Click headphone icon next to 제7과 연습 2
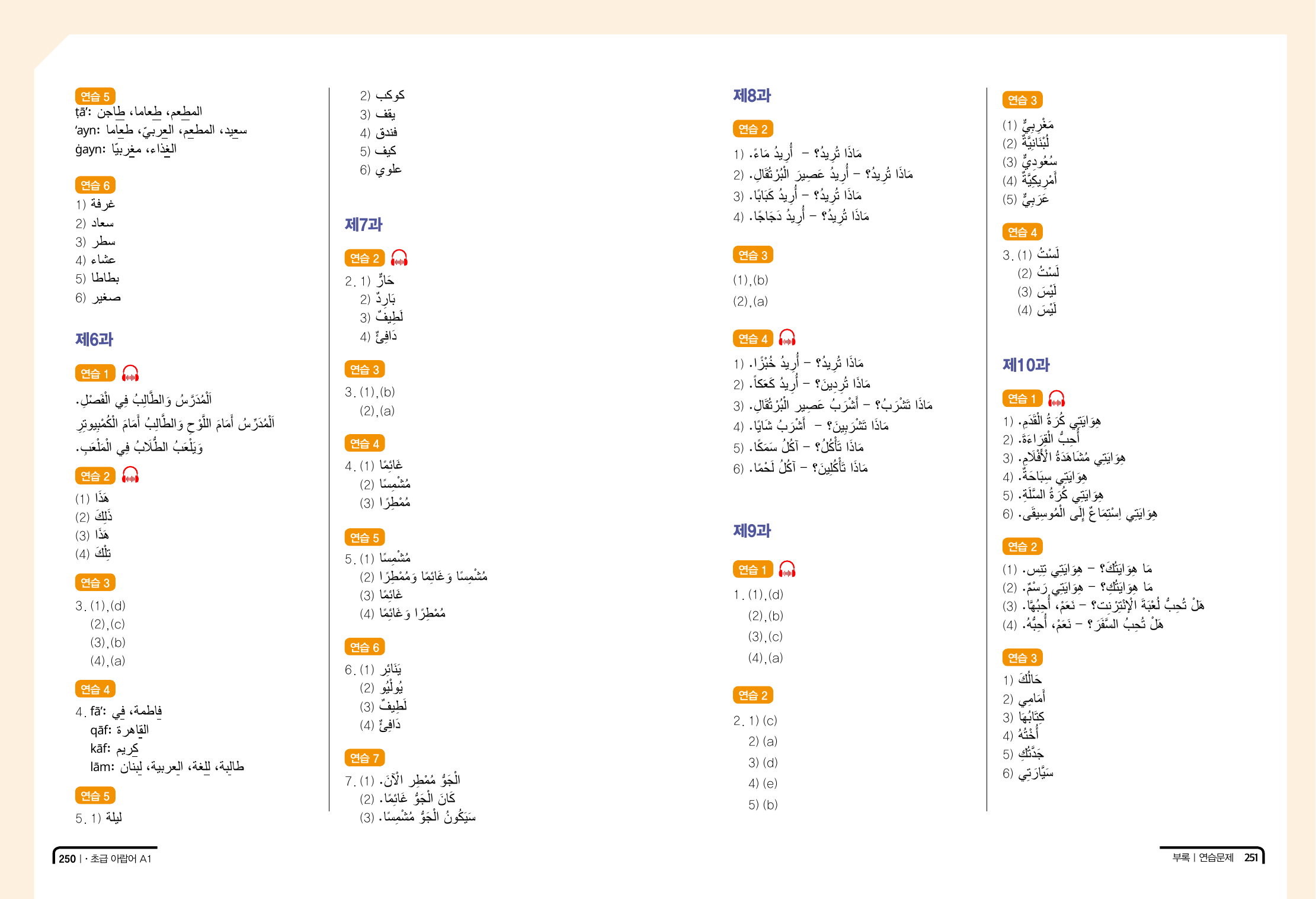This screenshot has width=1316, height=899. click(x=399, y=258)
